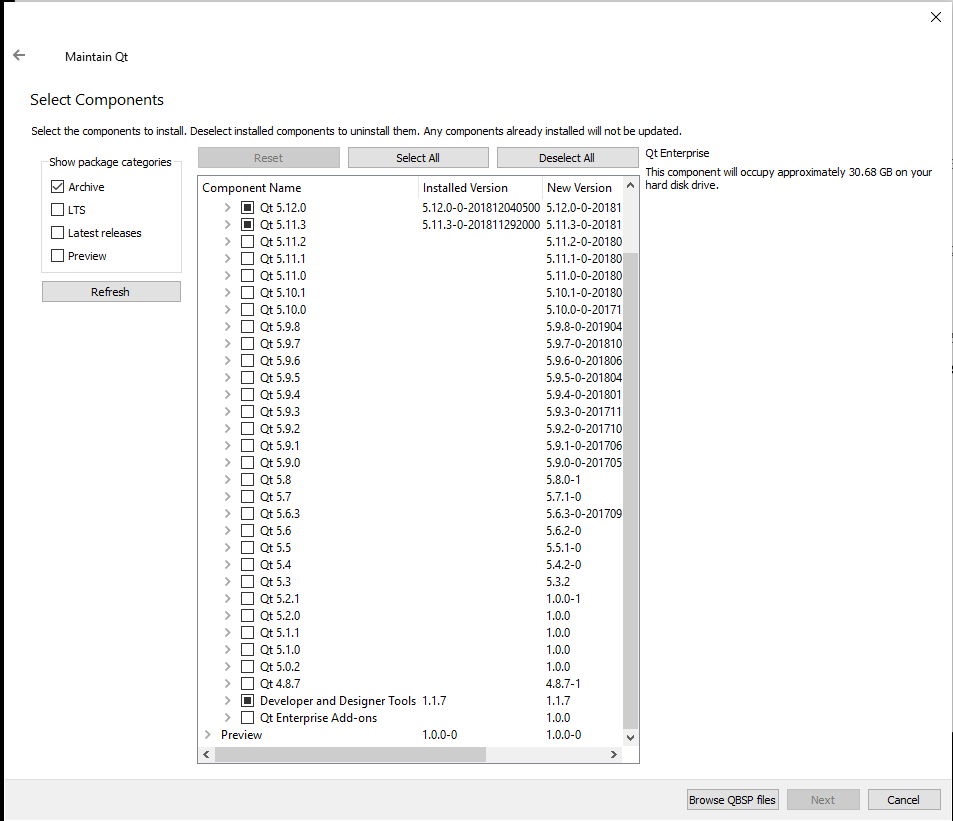Enable the LTS category checkbox

tap(58, 210)
